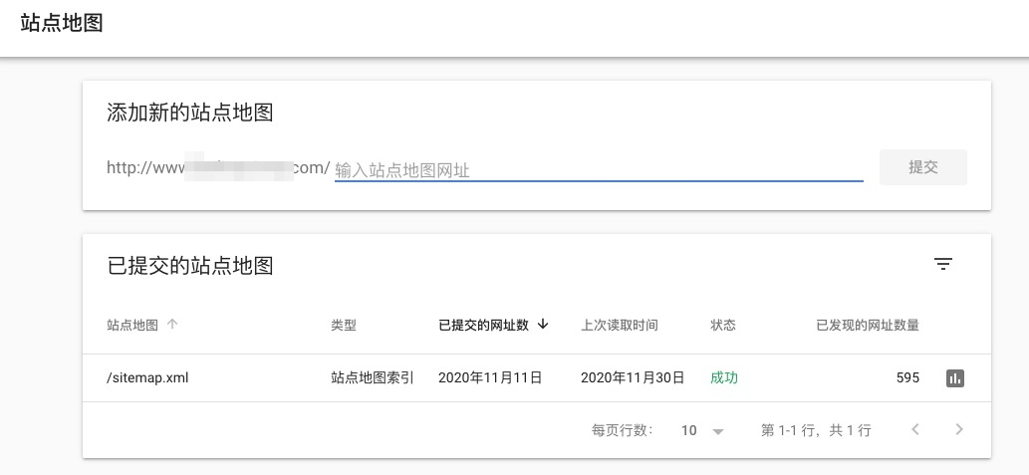Click the bar chart icon for /sitemap.xml
Screen dimensions: 1029x475
(955, 378)
